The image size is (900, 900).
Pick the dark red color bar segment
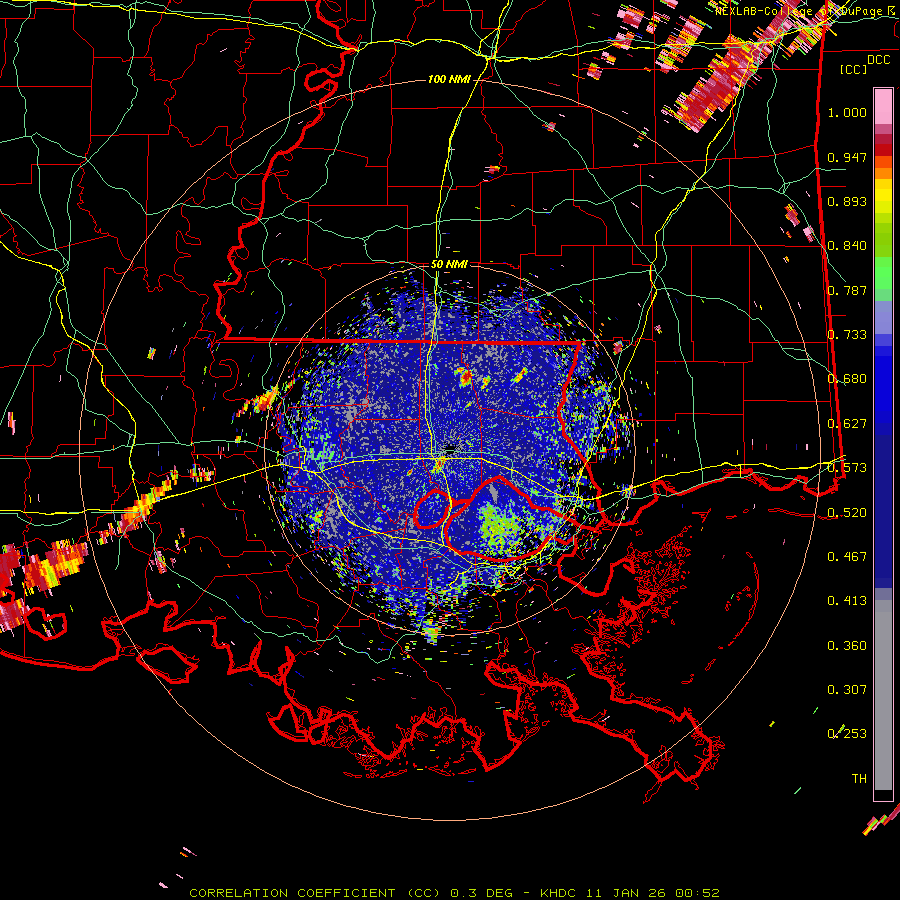click(883, 149)
